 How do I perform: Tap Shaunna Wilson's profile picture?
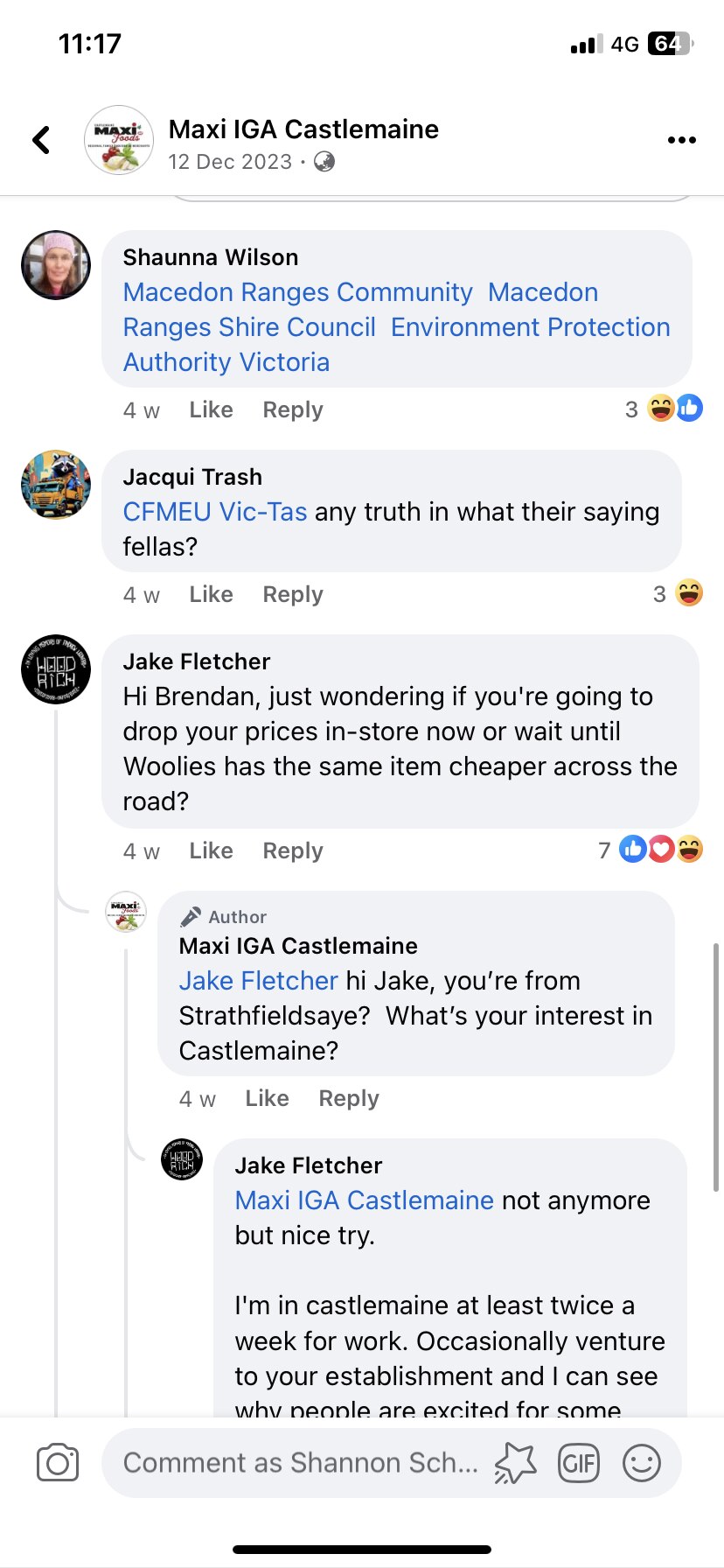click(x=55, y=265)
